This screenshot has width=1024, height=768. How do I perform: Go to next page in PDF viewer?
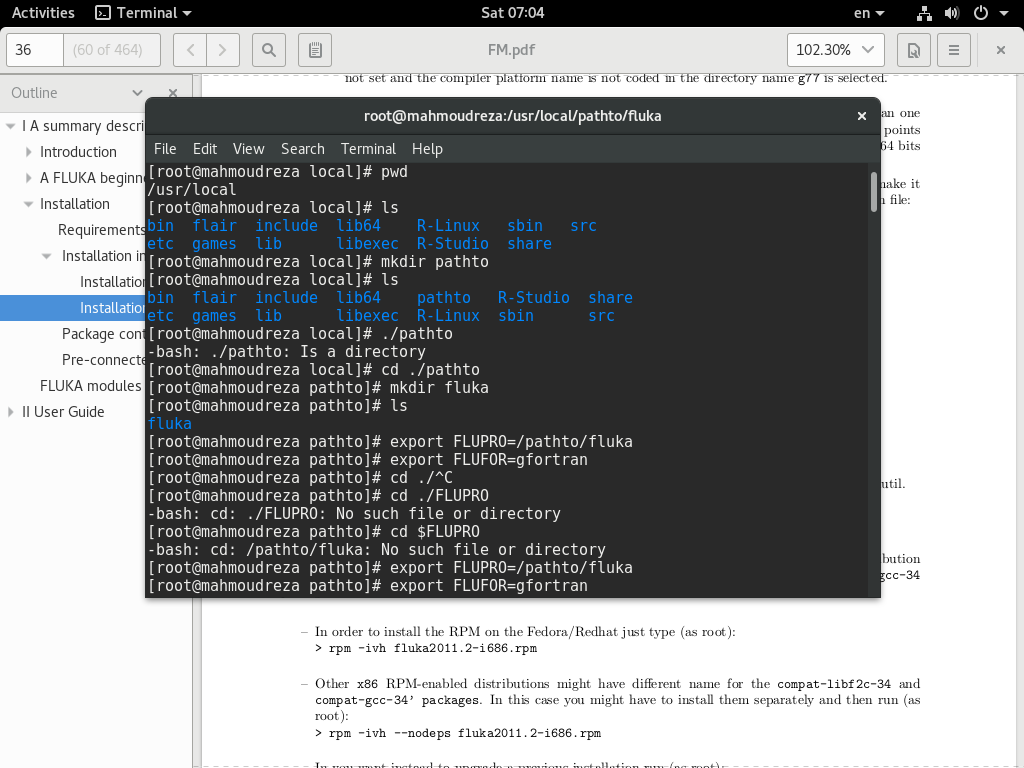click(223, 50)
